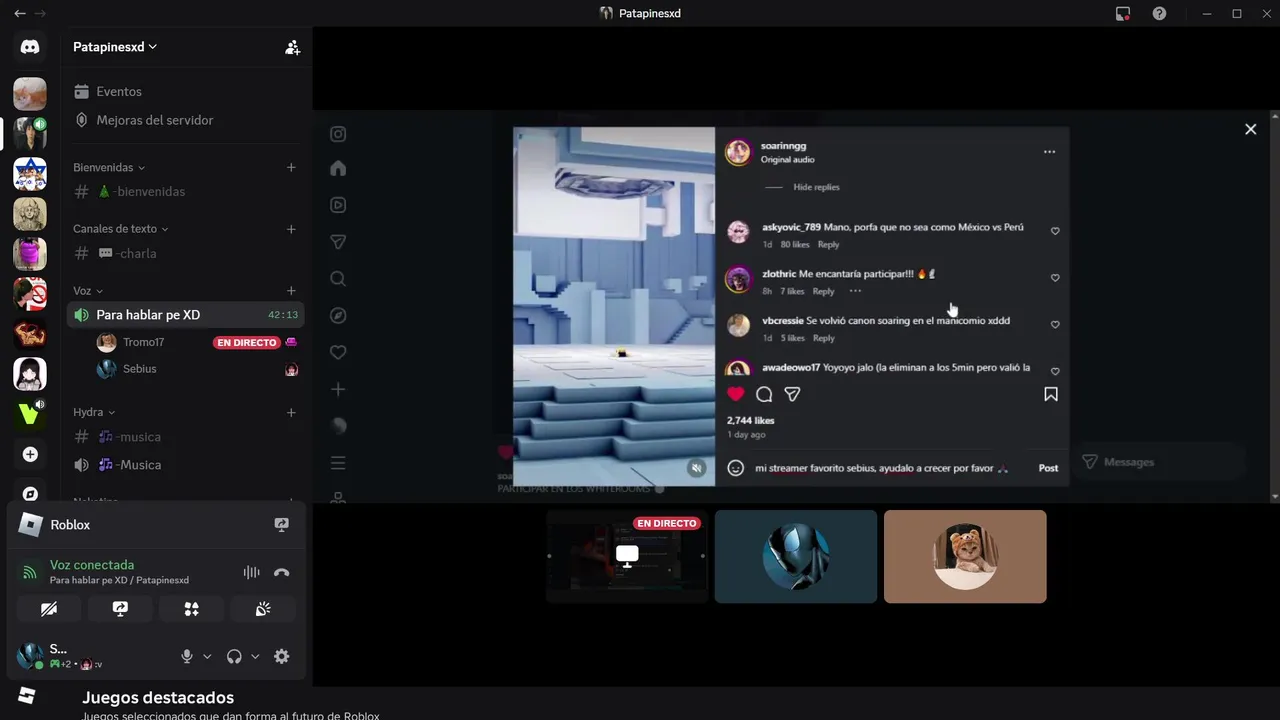Save the post with bookmark icon

[x=1051, y=394]
